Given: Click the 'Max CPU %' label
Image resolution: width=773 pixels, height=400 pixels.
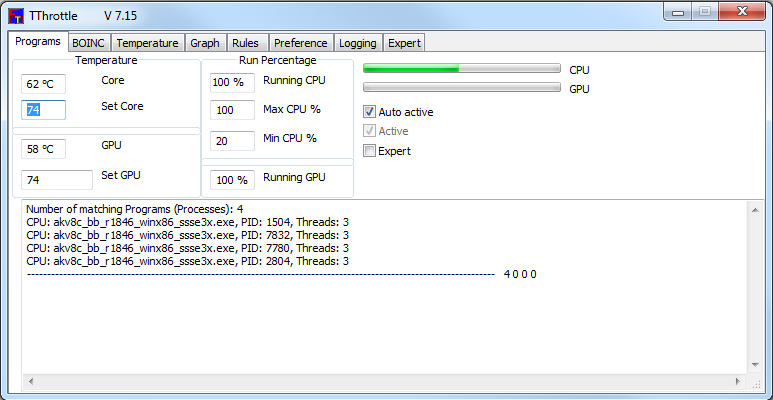Looking at the screenshot, I should point(292,109).
